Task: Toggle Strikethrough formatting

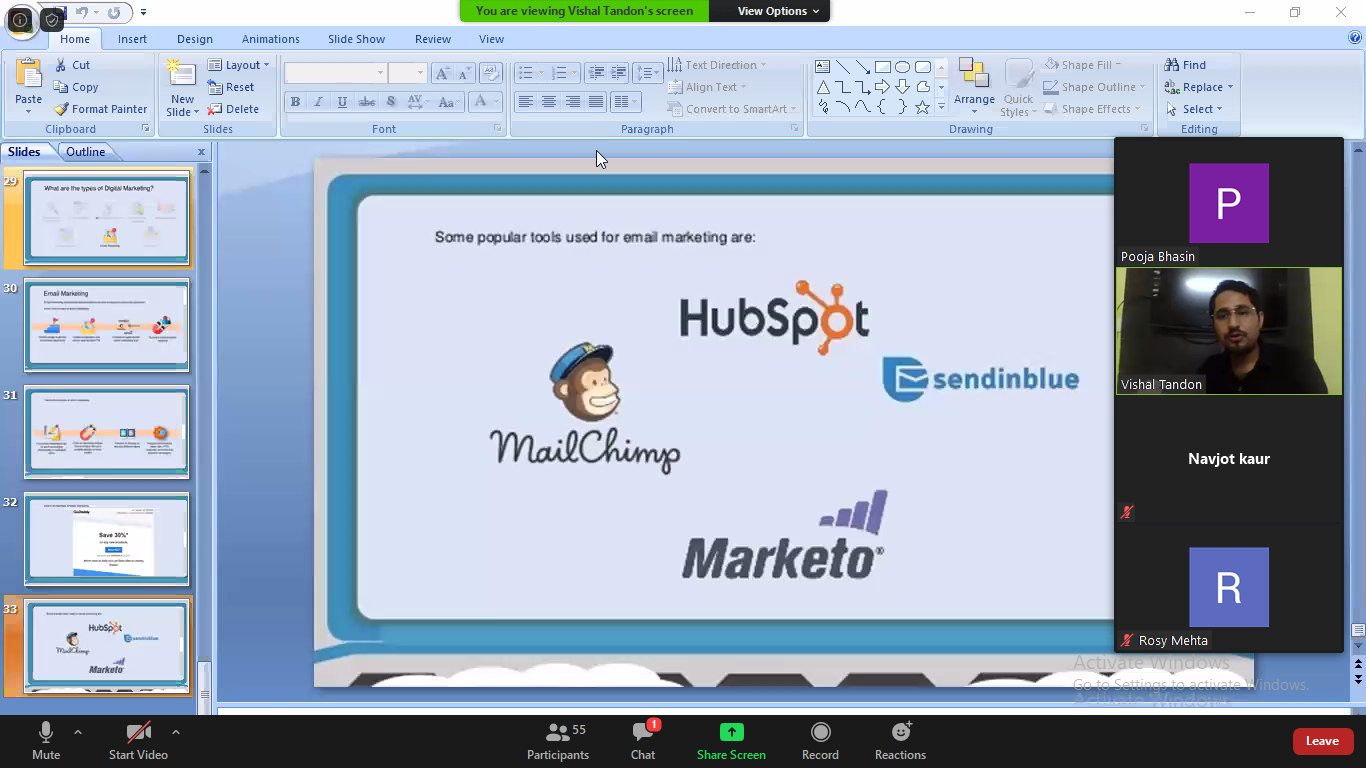Action: pyautogui.click(x=367, y=102)
